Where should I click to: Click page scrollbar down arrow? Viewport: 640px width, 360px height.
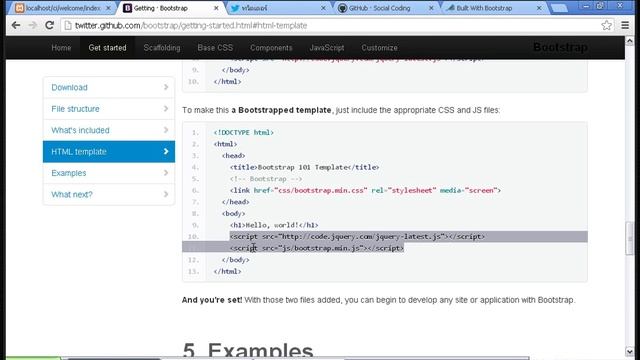629,351
